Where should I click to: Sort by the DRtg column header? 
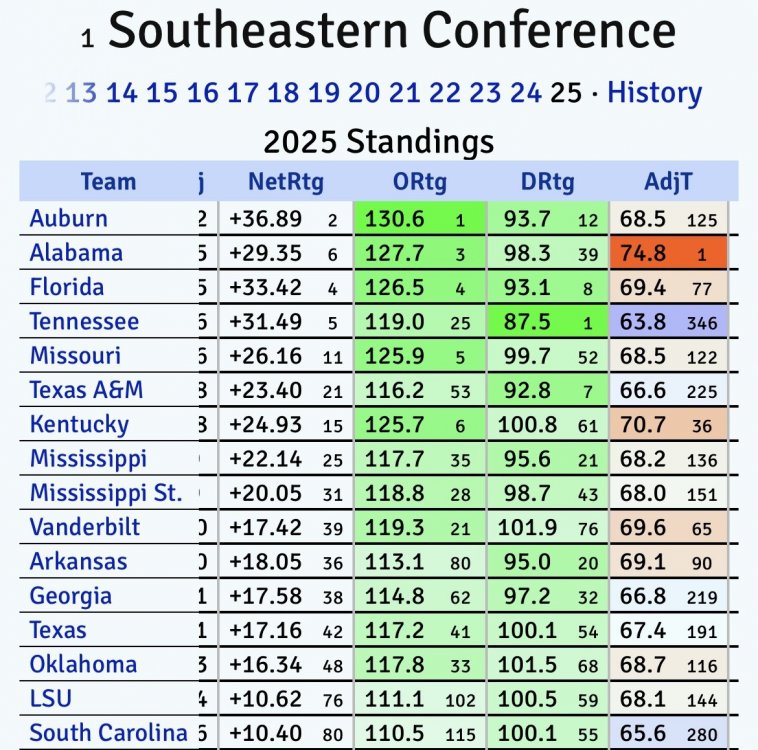[548, 182]
